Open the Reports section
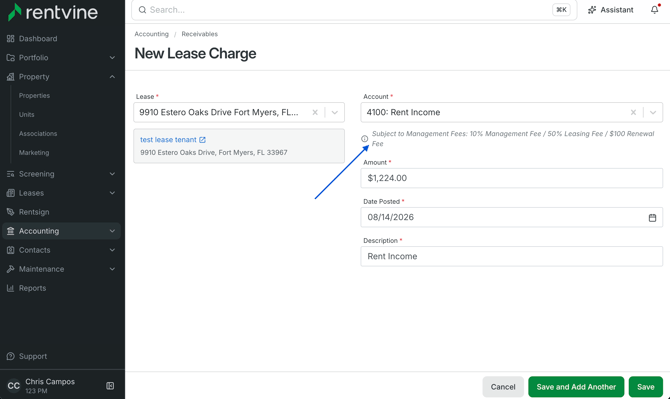This screenshot has width=670, height=399. click(32, 288)
